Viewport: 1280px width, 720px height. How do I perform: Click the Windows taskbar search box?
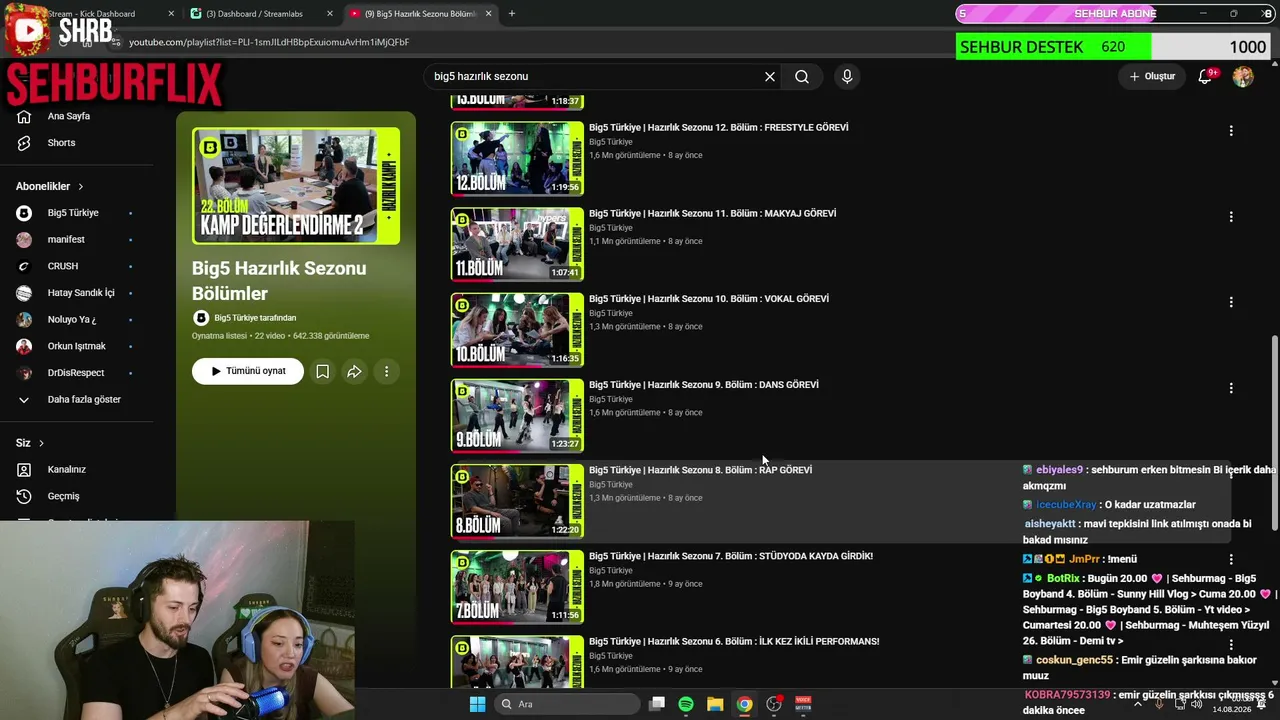tap(568, 704)
